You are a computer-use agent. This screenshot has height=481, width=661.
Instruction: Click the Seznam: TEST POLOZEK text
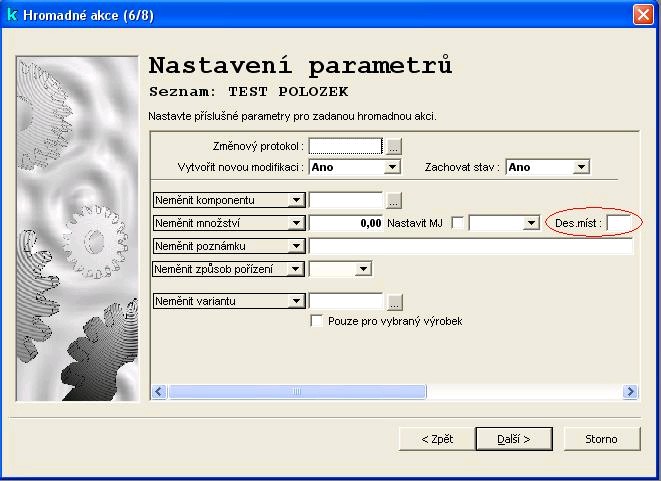(x=249, y=91)
